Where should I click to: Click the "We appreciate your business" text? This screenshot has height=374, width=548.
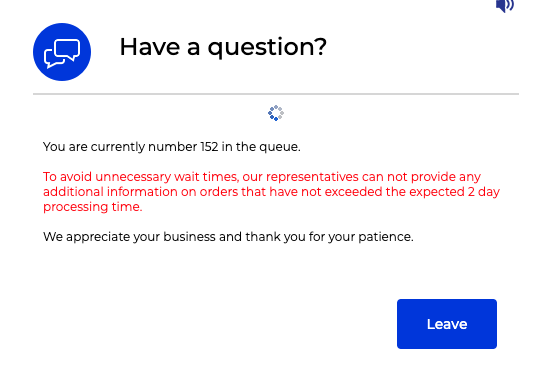pyautogui.click(x=129, y=237)
